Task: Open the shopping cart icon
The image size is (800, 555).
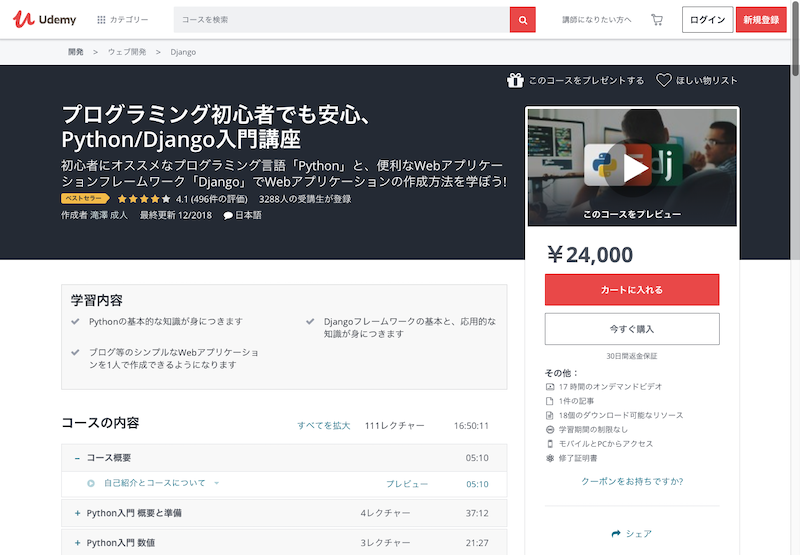Action: 657,19
